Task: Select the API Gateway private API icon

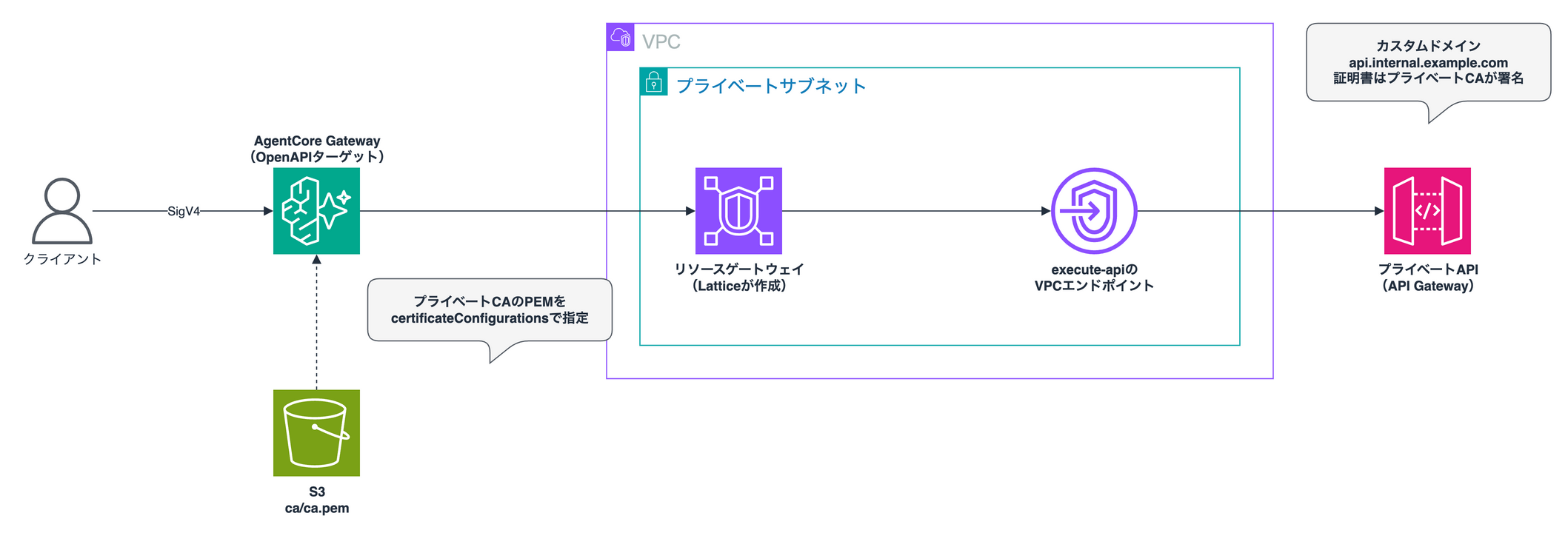Action: pos(1427,211)
